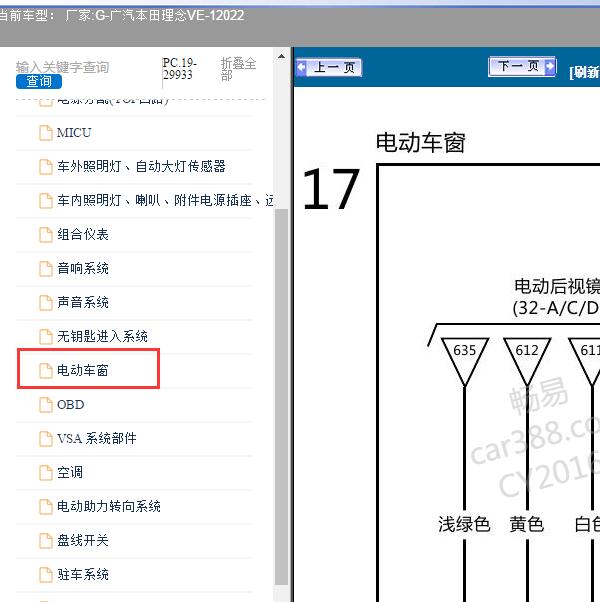Select the 组合仪表 entry
Screen dimensions: 600x602
tap(83, 234)
